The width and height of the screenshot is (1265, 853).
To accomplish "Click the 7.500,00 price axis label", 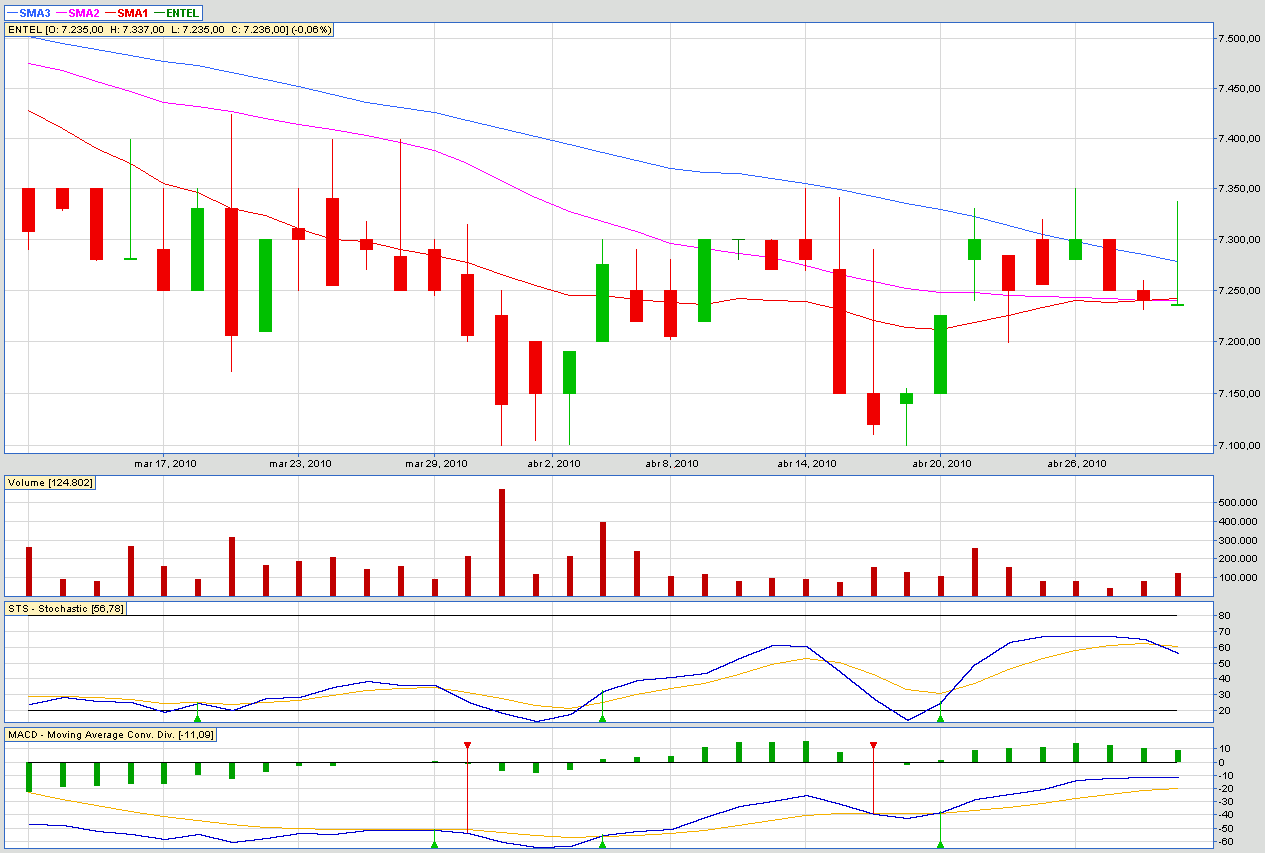I will 1238,38.
